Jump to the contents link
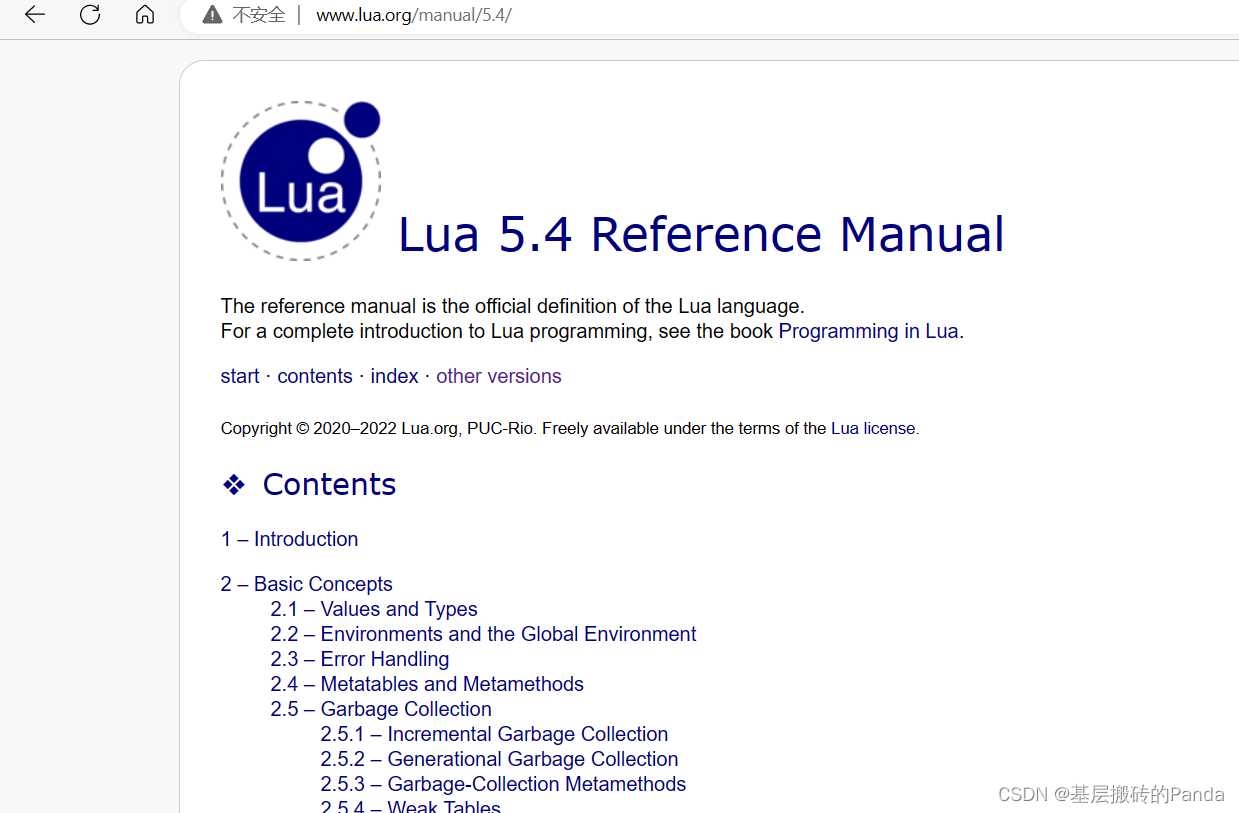 (315, 376)
